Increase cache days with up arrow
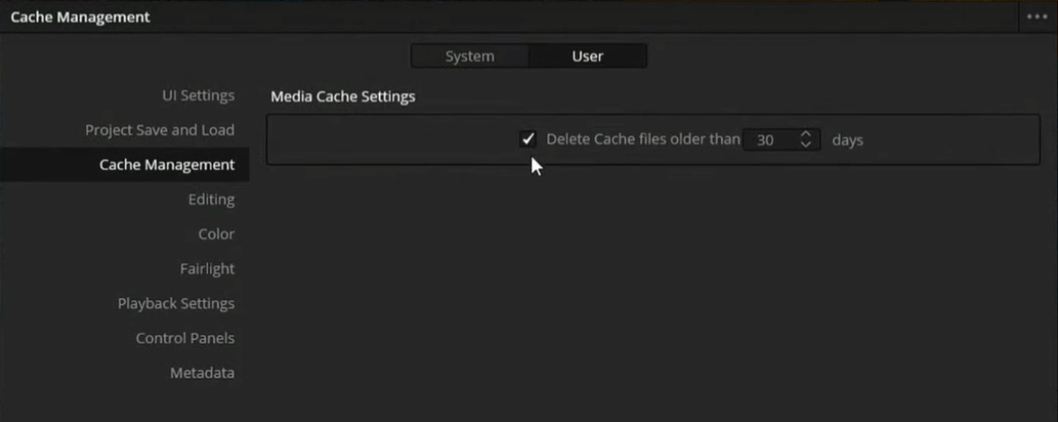Image resolution: width=1058 pixels, height=422 pixels. 806,134
